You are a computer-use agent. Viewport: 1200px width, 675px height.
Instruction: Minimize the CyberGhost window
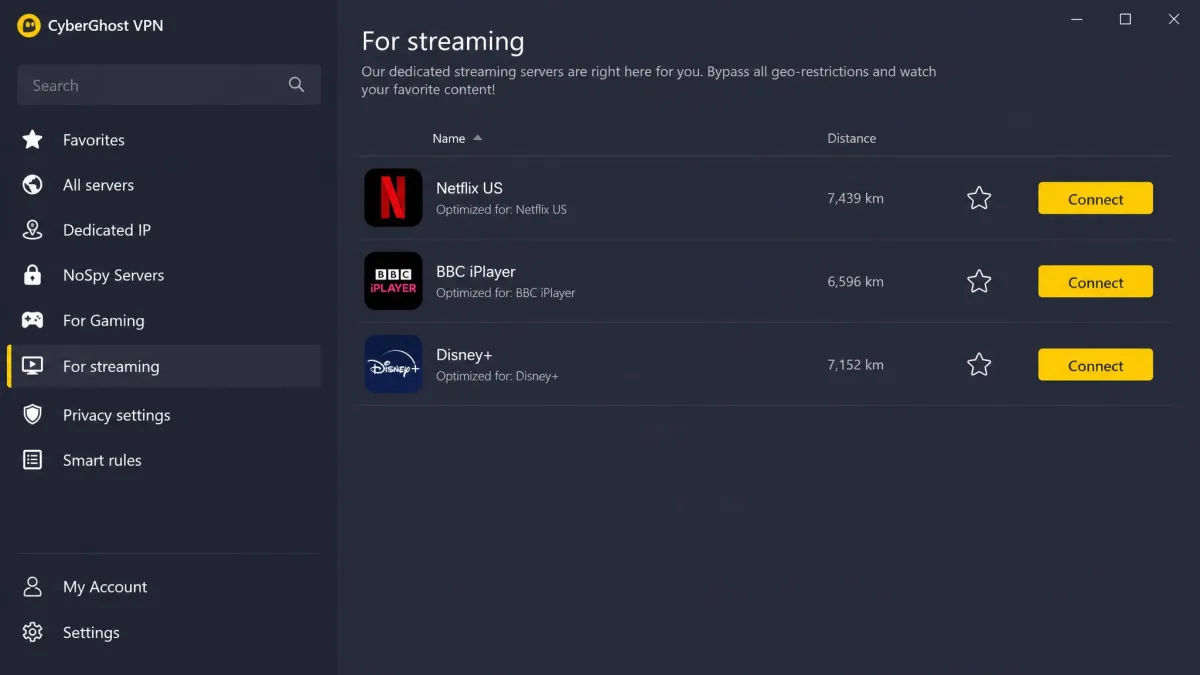(x=1077, y=19)
